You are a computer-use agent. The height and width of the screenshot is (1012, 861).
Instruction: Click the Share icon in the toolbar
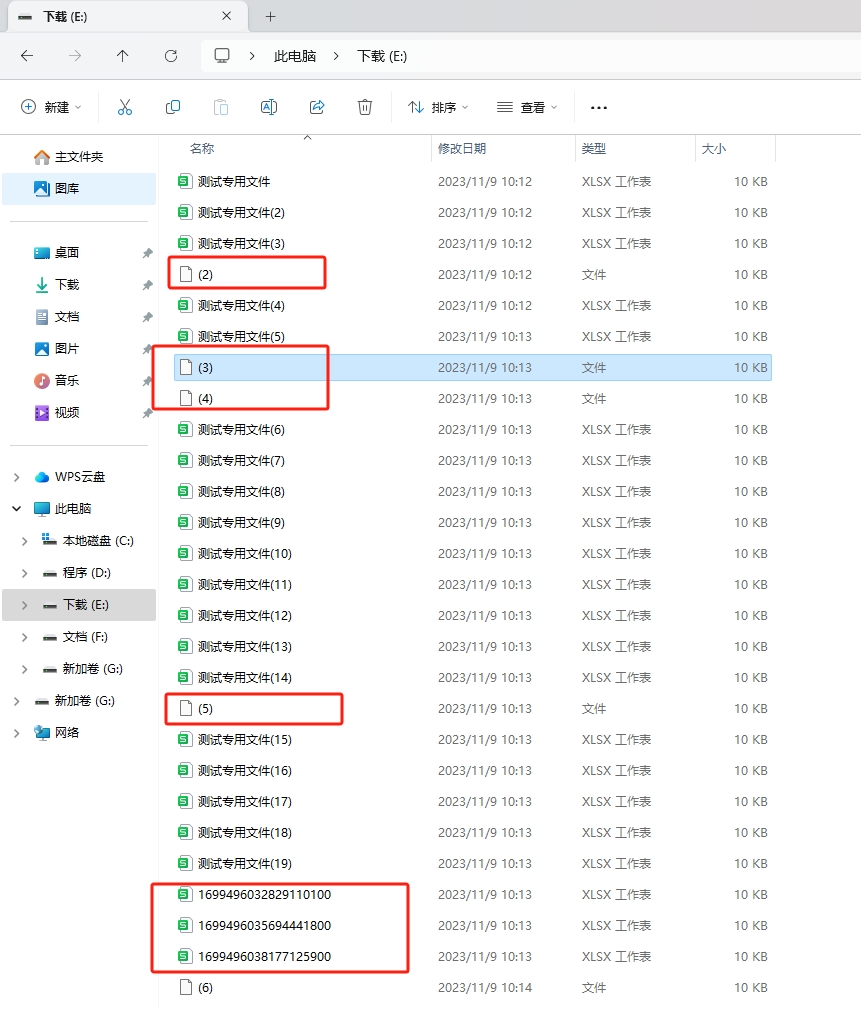click(x=317, y=107)
